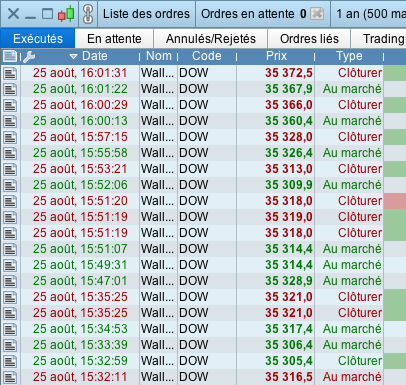Open details icon for 16:00:13 order
406x385 pixels.
[10, 121]
